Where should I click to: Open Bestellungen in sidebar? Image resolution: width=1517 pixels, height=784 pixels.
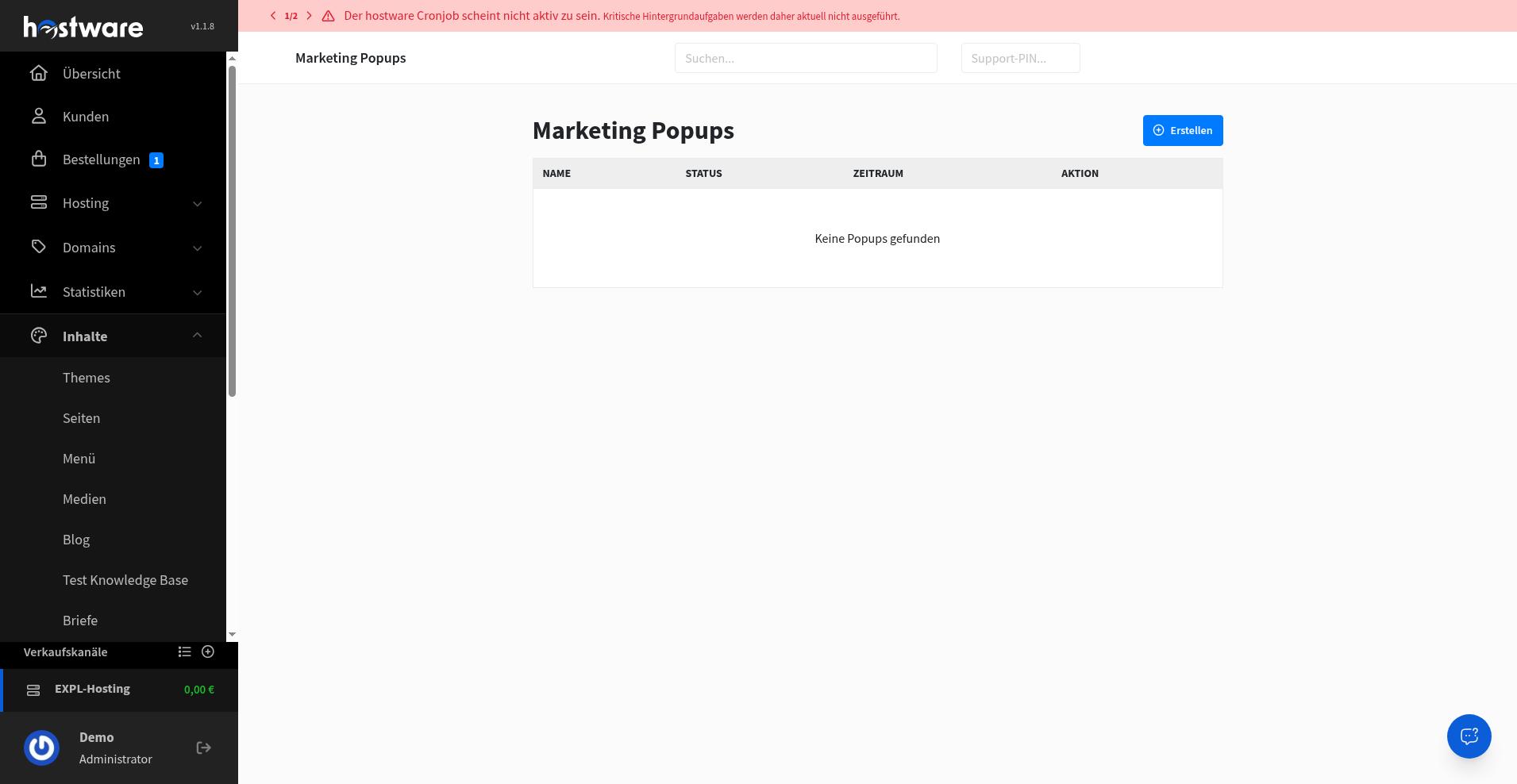[101, 159]
